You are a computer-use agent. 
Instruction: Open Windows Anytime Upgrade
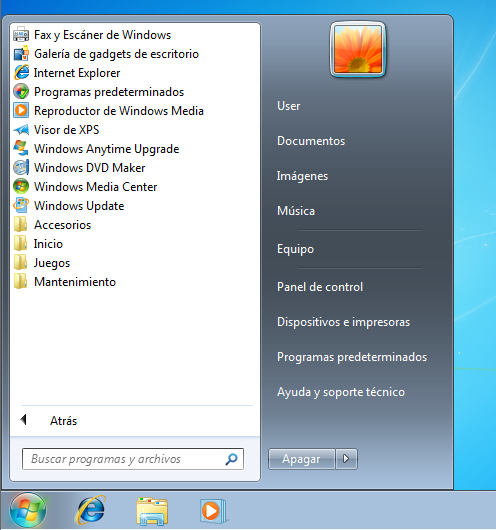[x=96, y=149]
